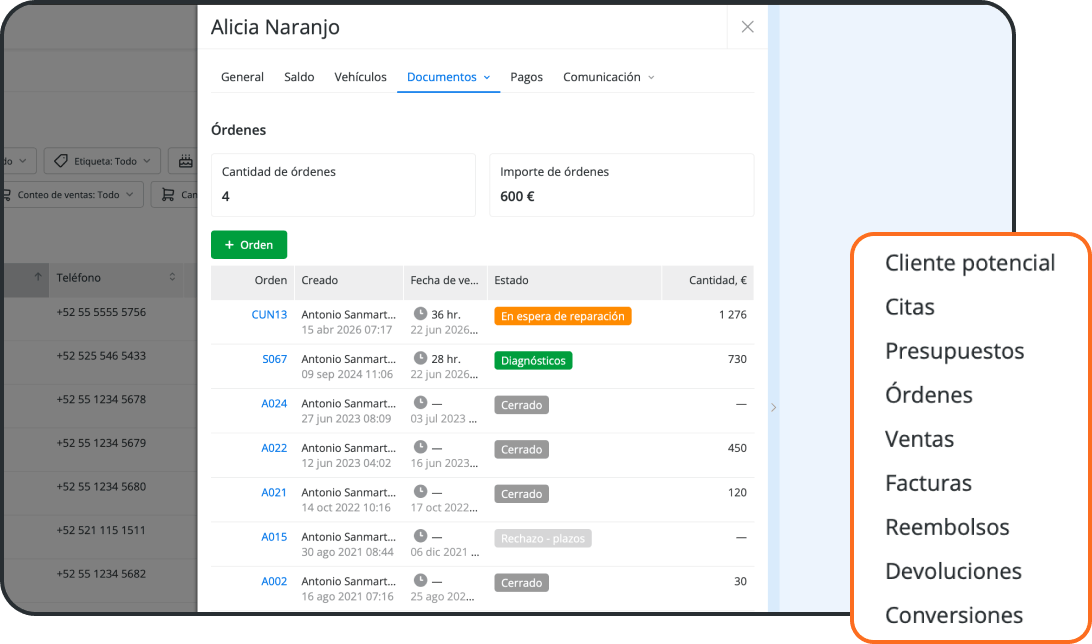Click phone number +52 55 1234 5682
The height and width of the screenshot is (644, 1092).
click(101, 574)
